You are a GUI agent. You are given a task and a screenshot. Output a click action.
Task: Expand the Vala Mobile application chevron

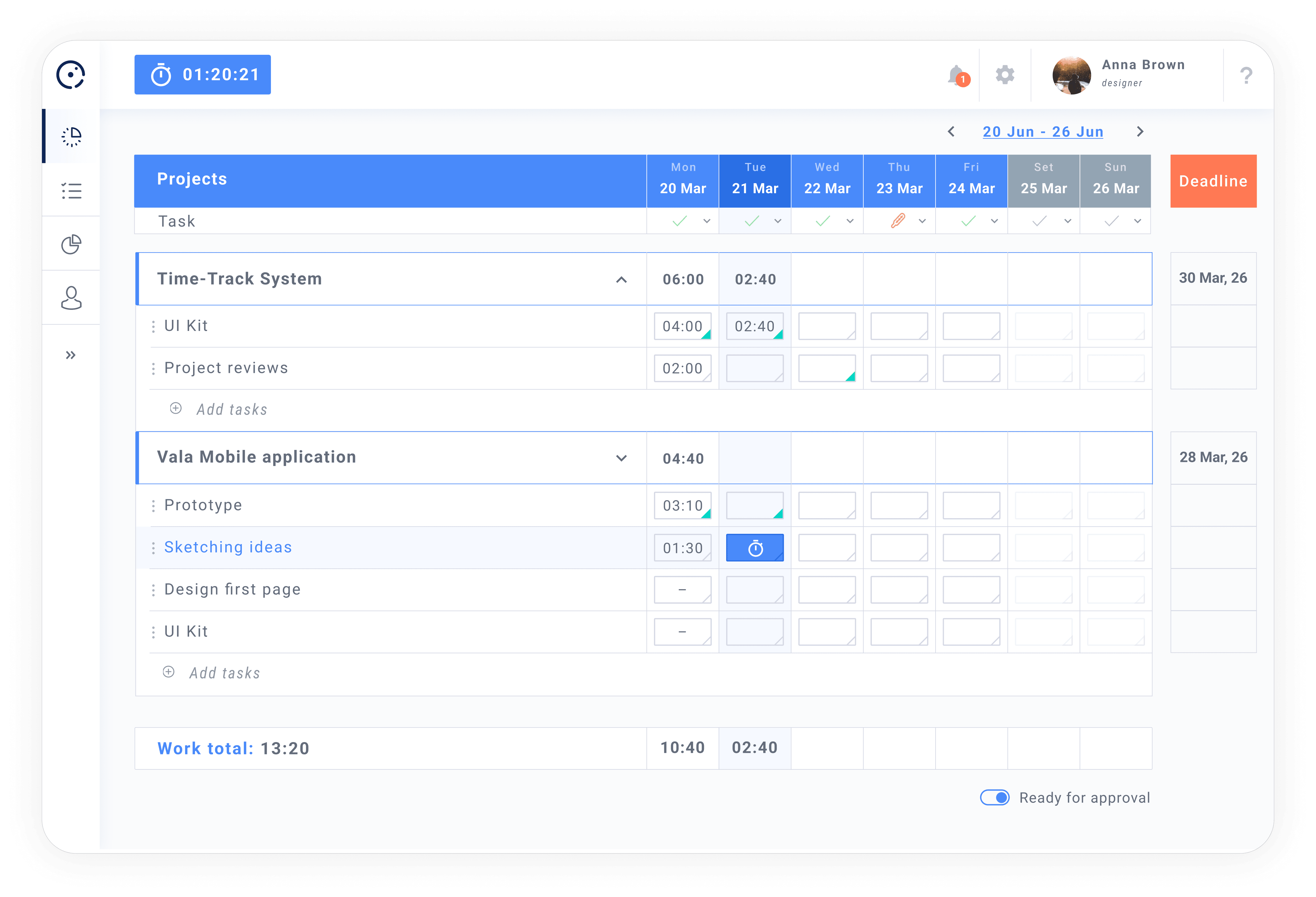coord(621,458)
